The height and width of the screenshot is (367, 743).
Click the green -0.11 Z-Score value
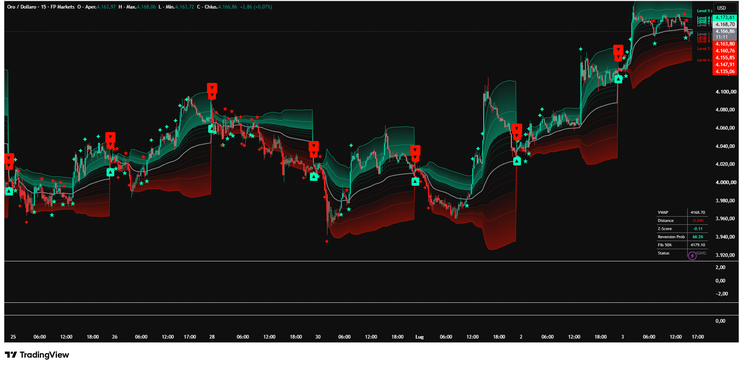coord(698,229)
